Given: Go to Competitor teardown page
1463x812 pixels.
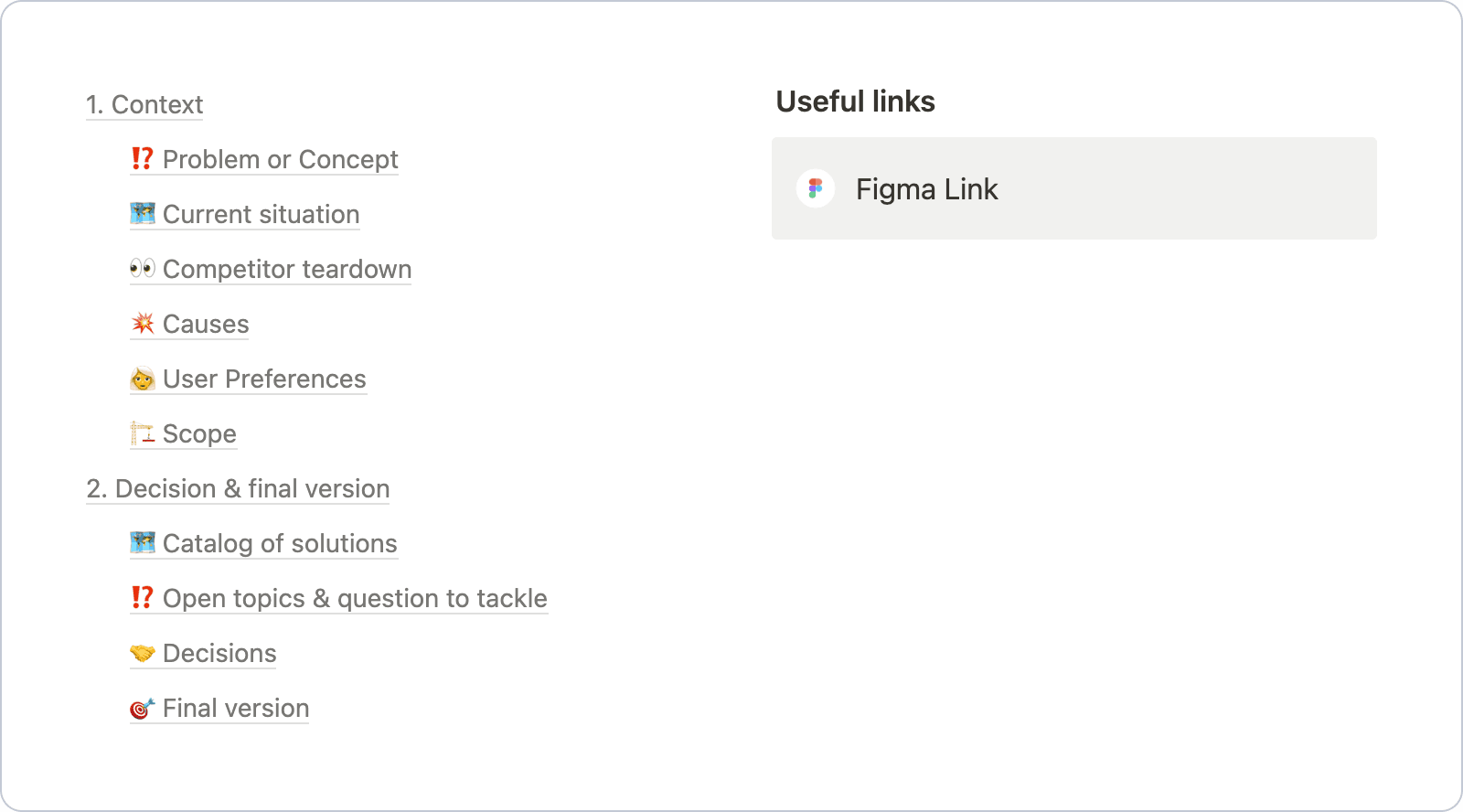Looking at the screenshot, I should (x=286, y=270).
